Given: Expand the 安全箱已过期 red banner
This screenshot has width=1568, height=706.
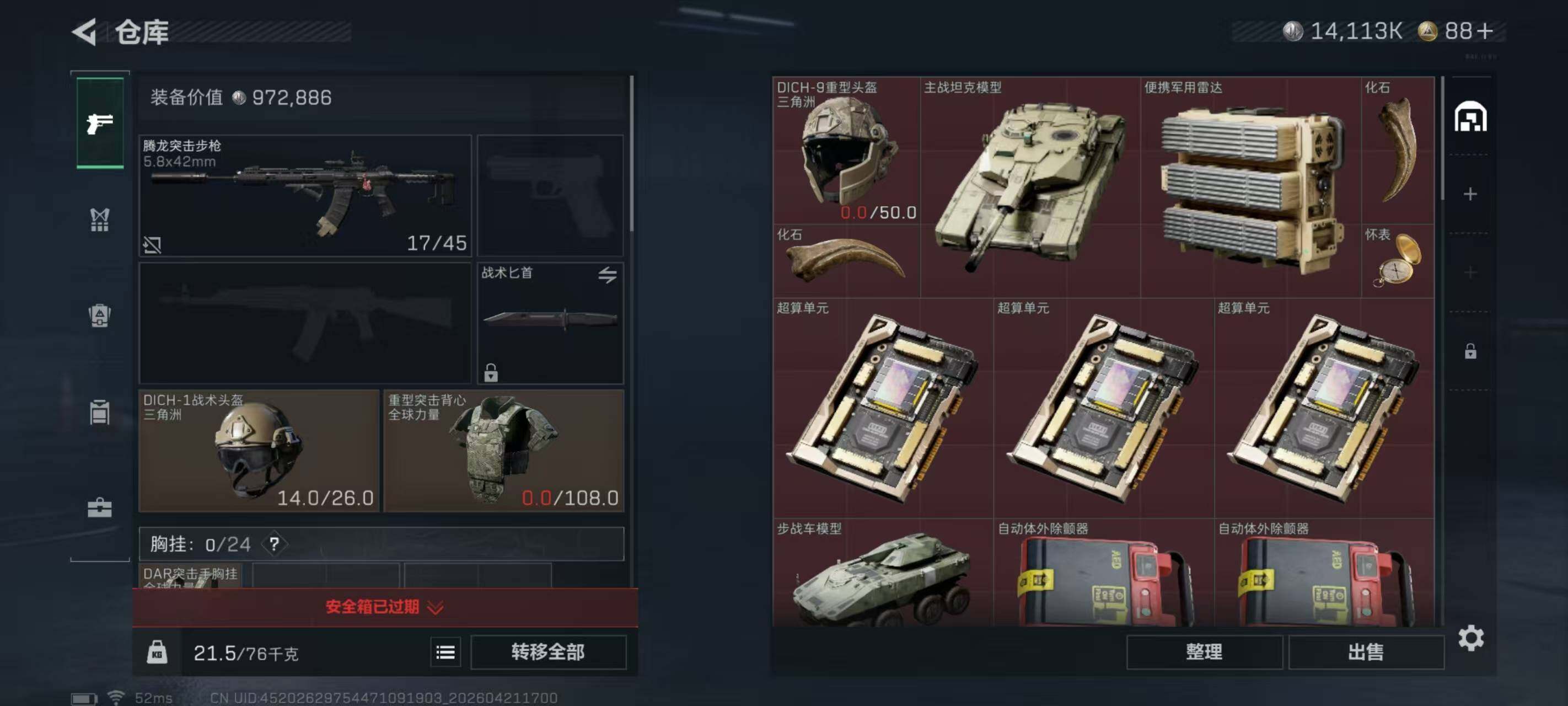Looking at the screenshot, I should (x=385, y=607).
